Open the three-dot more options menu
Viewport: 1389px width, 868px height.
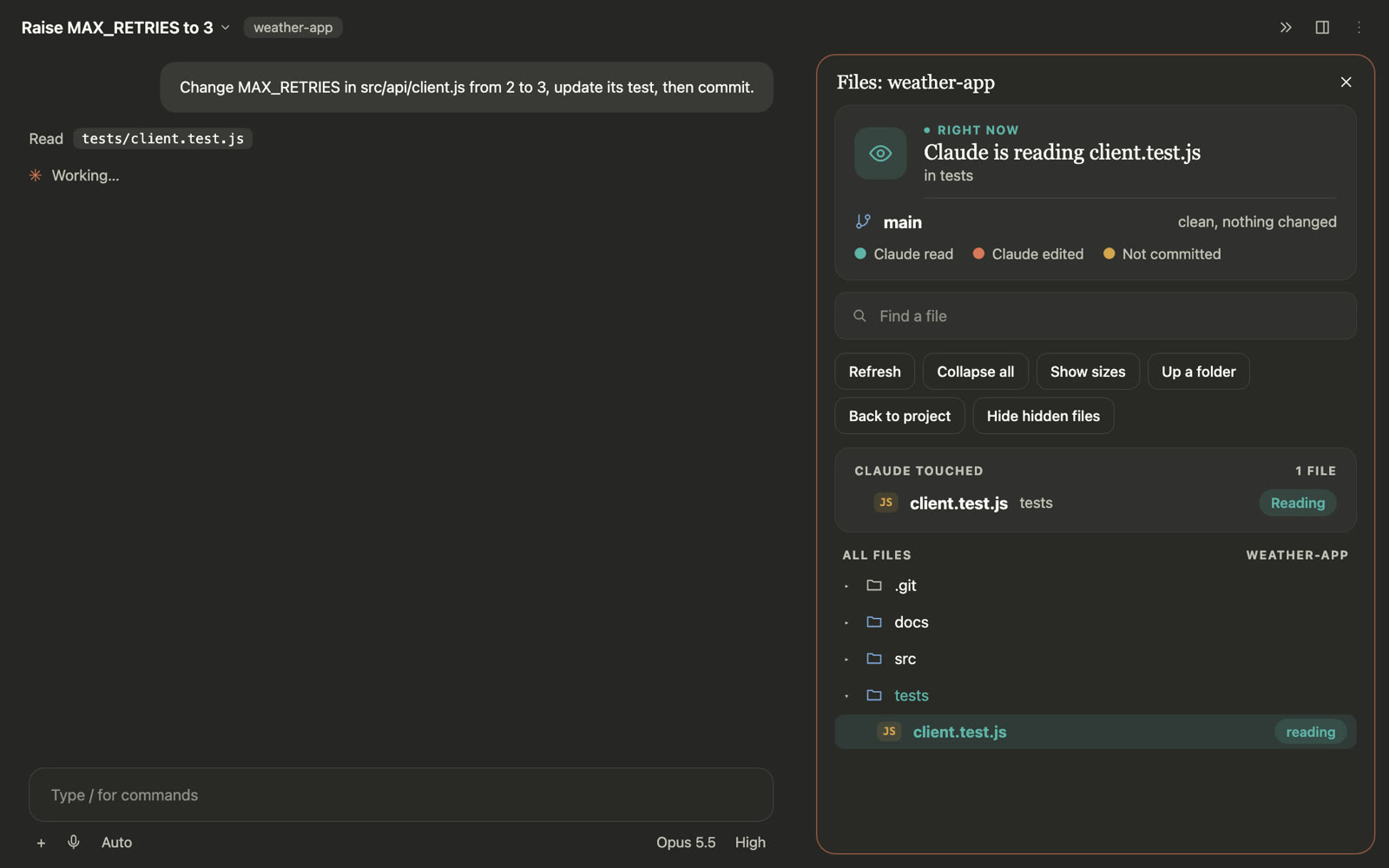point(1359,28)
